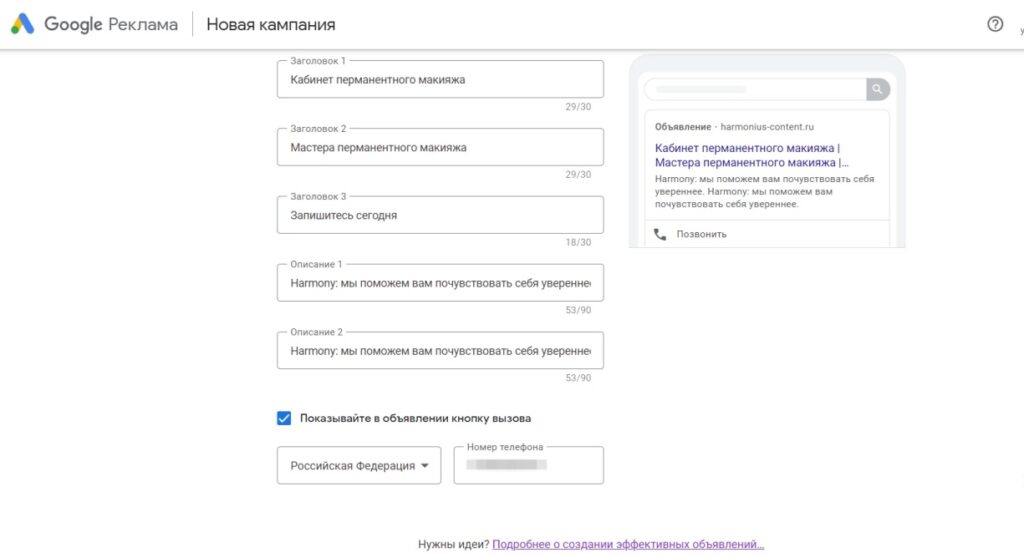Focus the Описание 1 text field
Image resolution: width=1024 pixels, height=558 pixels.
440,283
